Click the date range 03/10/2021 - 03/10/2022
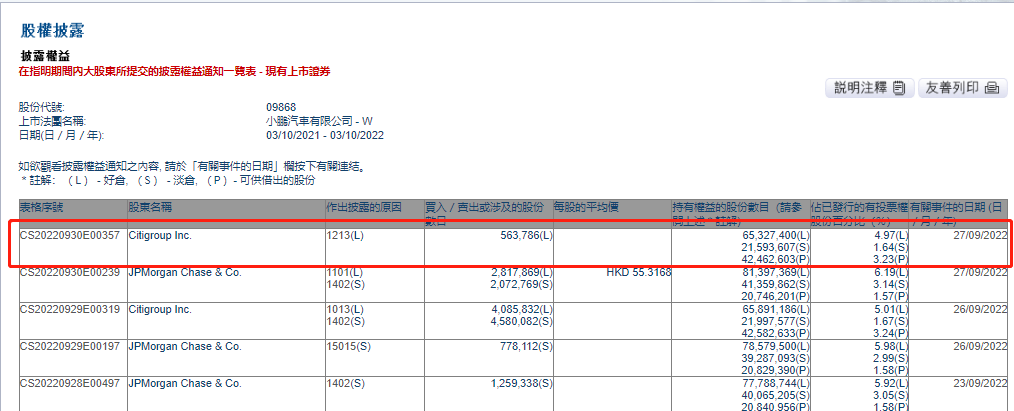Screen dimensions: 1014x411 325,136
